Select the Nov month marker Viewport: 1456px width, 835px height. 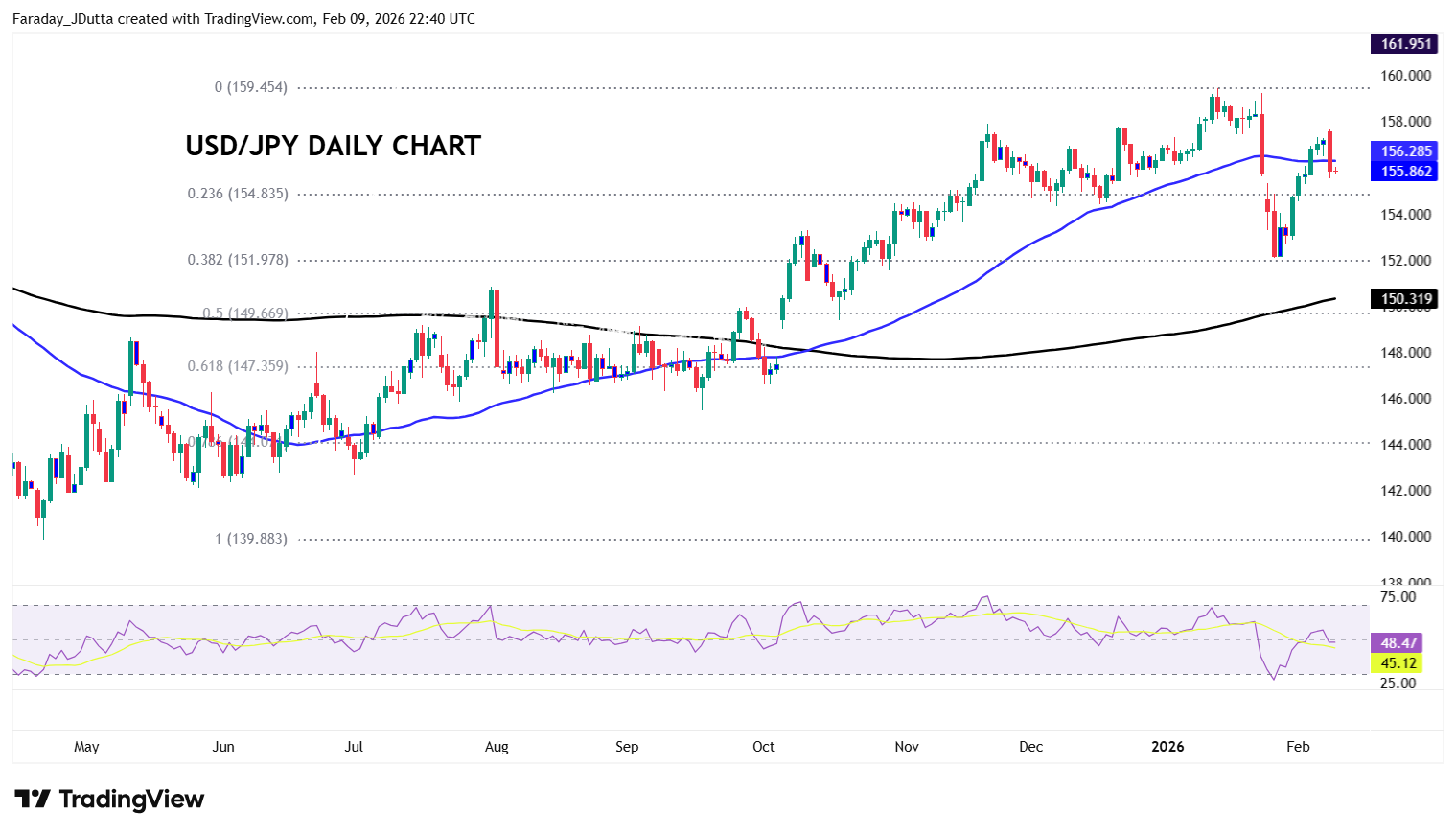(x=907, y=747)
